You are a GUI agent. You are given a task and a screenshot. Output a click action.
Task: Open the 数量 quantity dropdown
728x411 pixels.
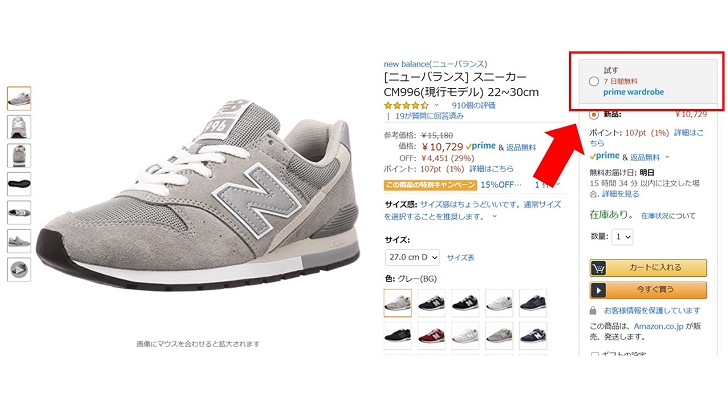click(623, 237)
